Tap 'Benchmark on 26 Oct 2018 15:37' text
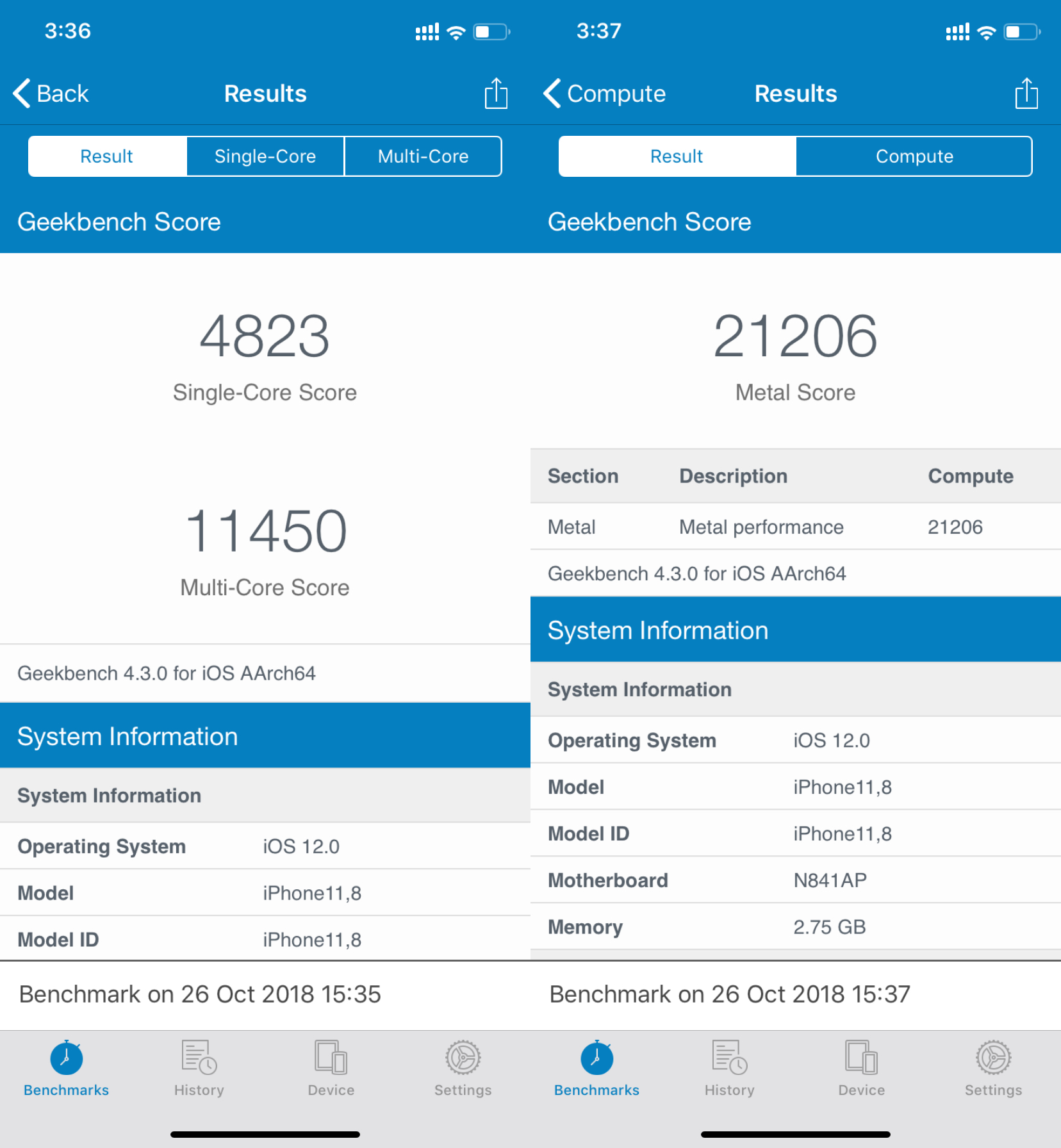 coord(730,994)
